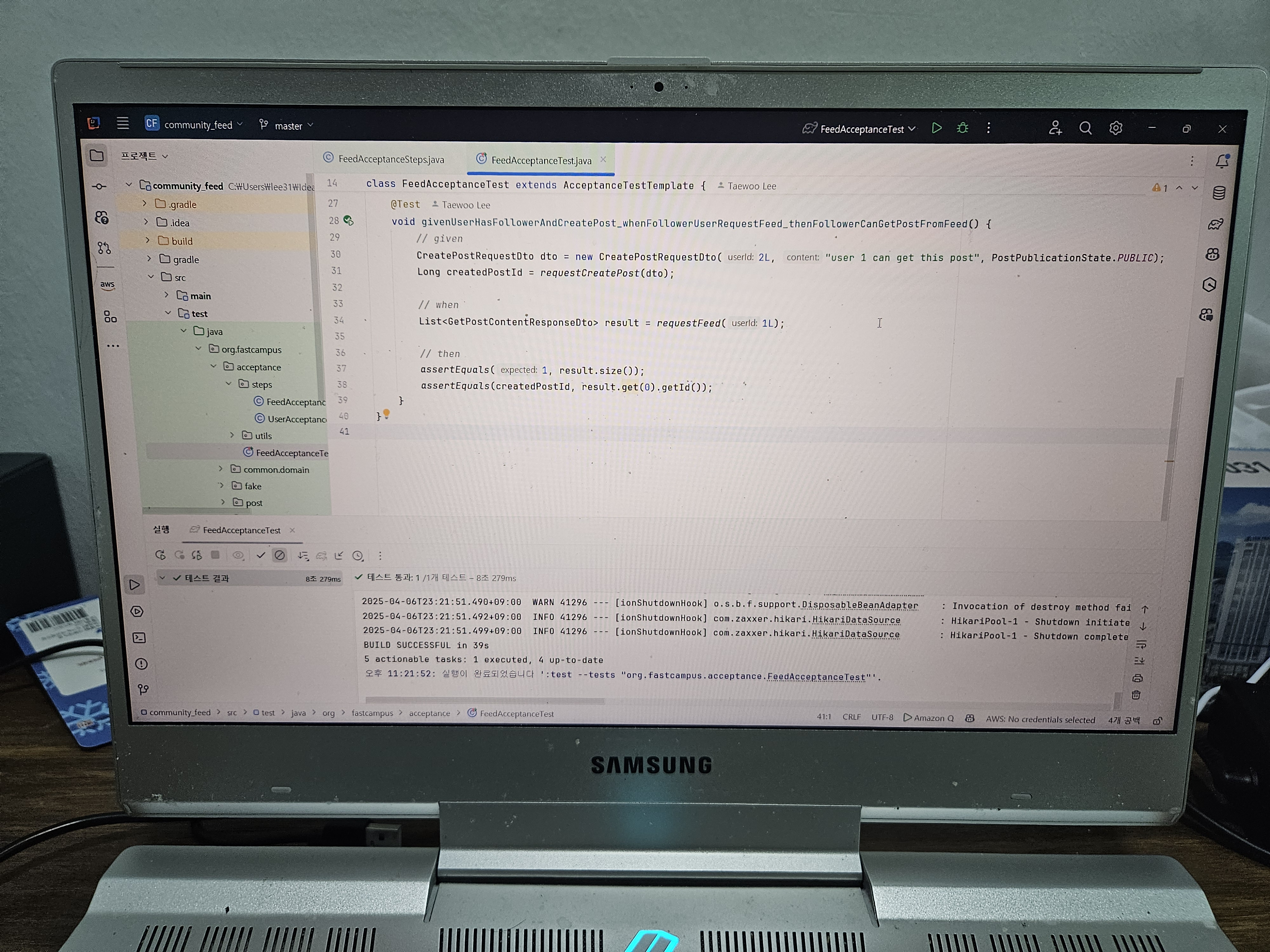
Task: Expand the build folder
Action: pyautogui.click(x=148, y=241)
